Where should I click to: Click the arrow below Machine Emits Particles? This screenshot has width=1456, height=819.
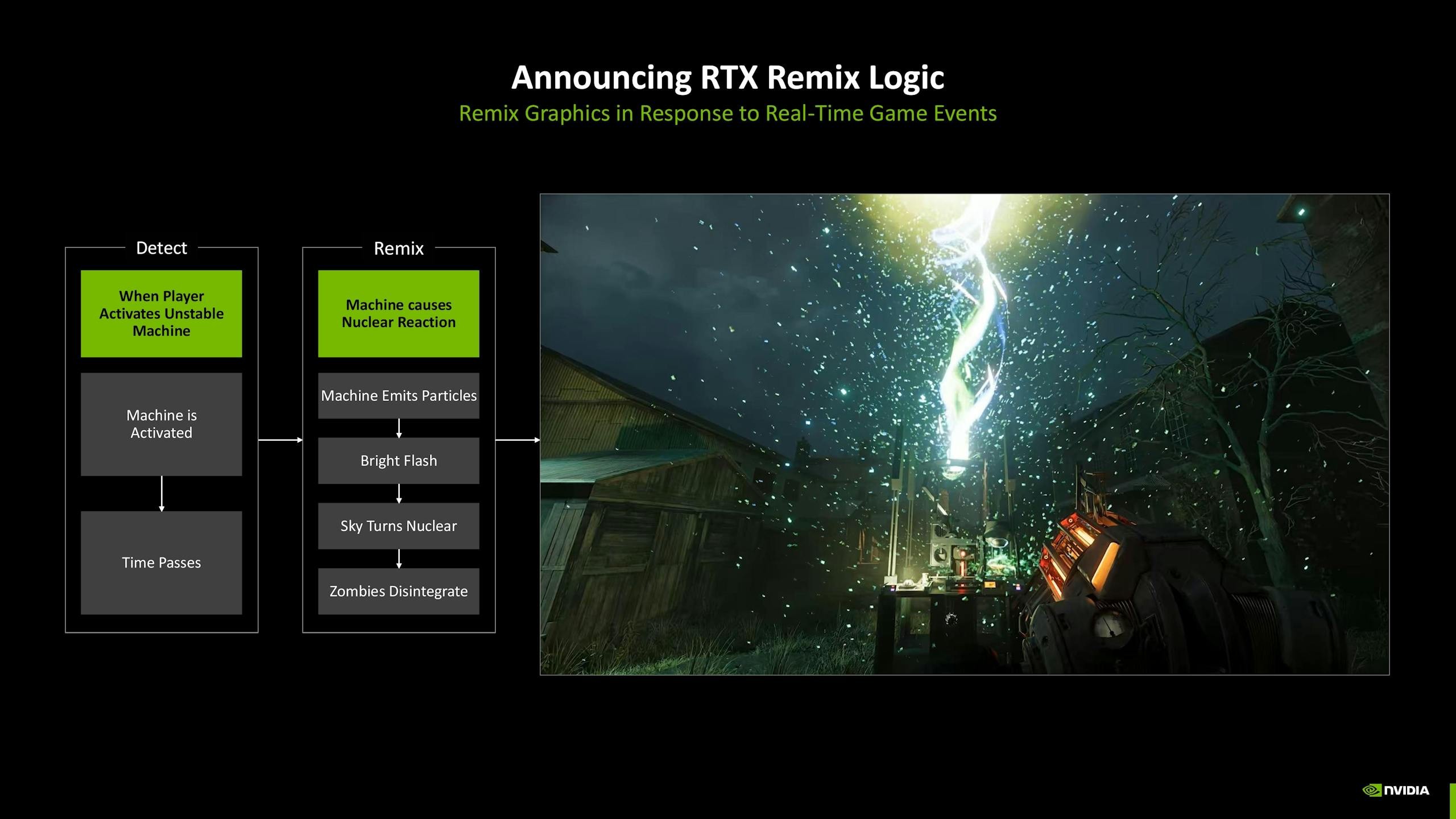click(399, 428)
